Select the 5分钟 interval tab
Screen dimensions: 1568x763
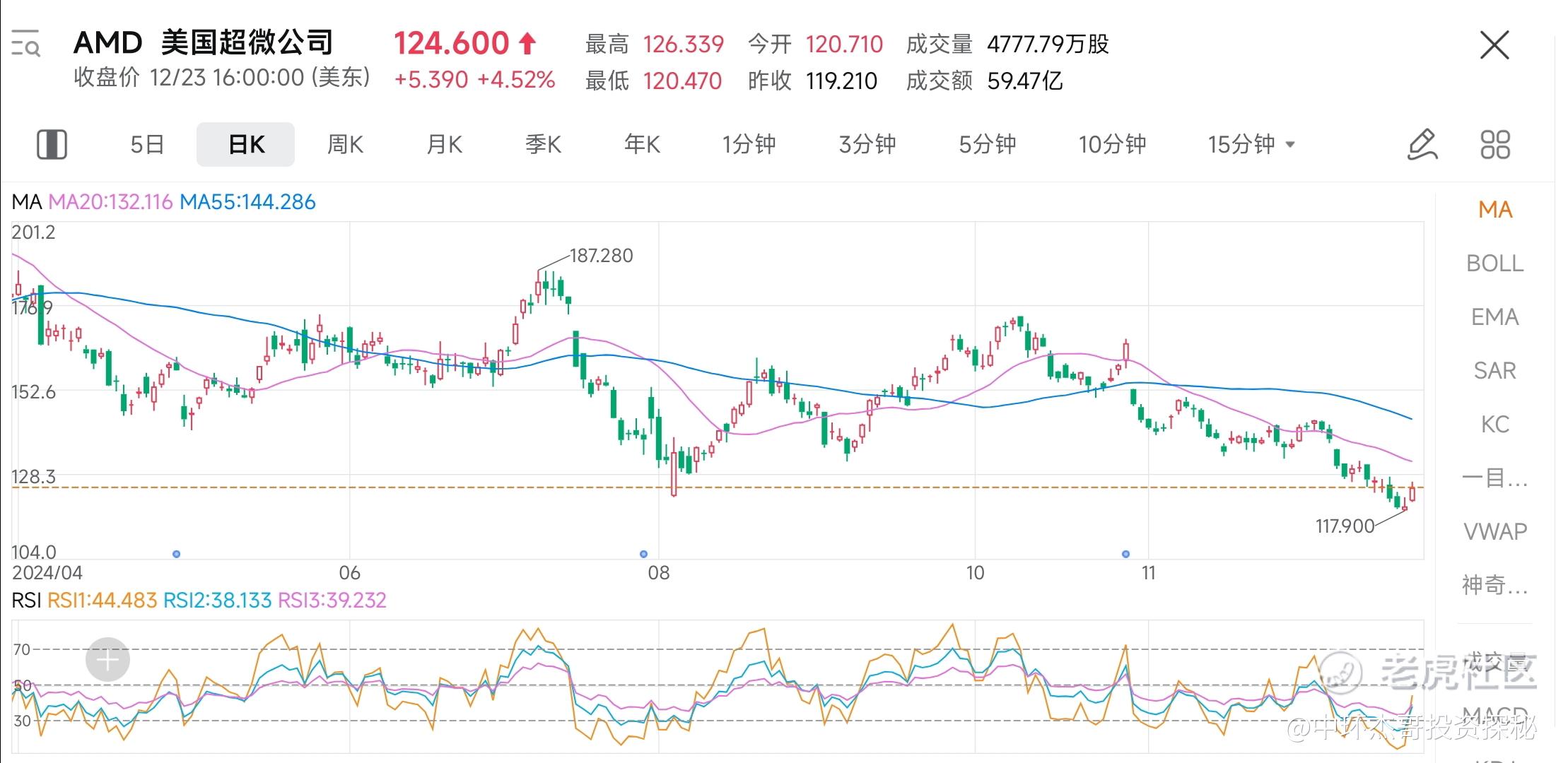click(988, 144)
